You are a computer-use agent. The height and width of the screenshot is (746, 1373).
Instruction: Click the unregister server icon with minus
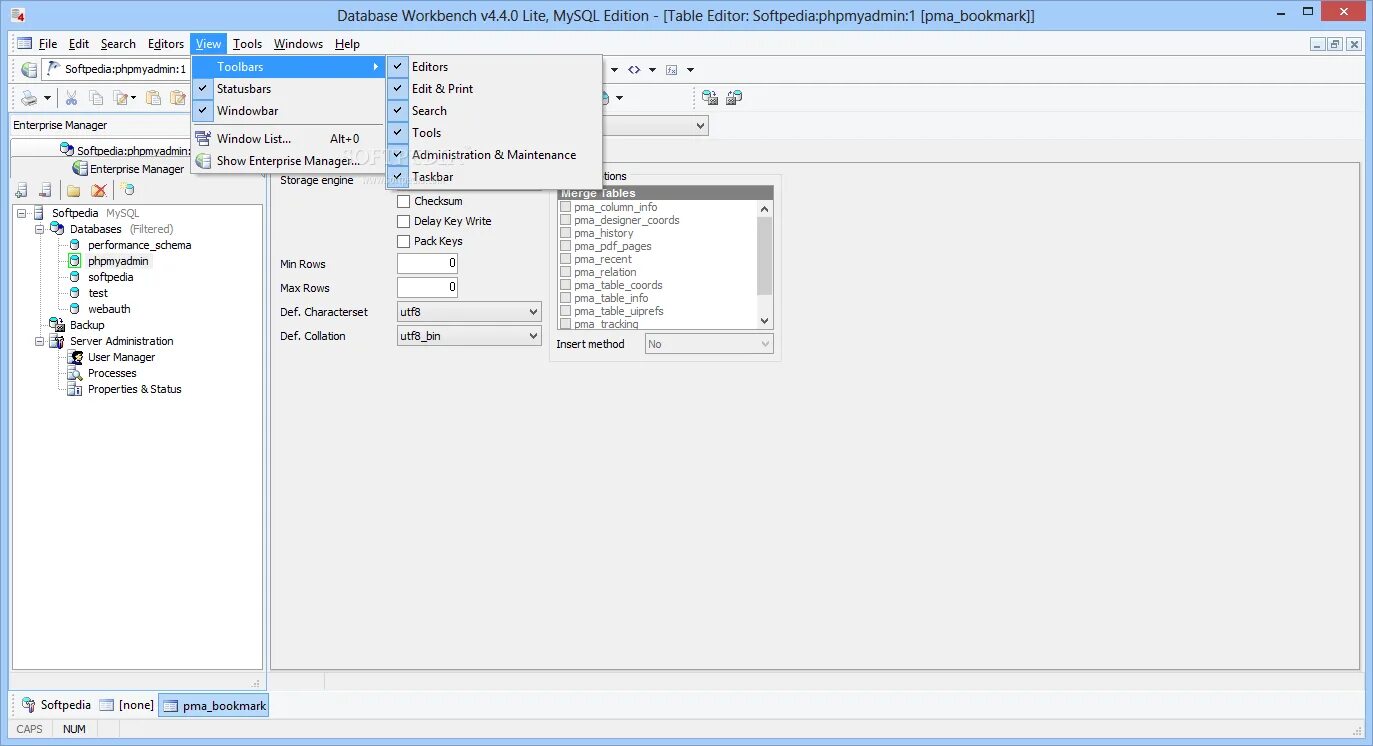tap(45, 190)
